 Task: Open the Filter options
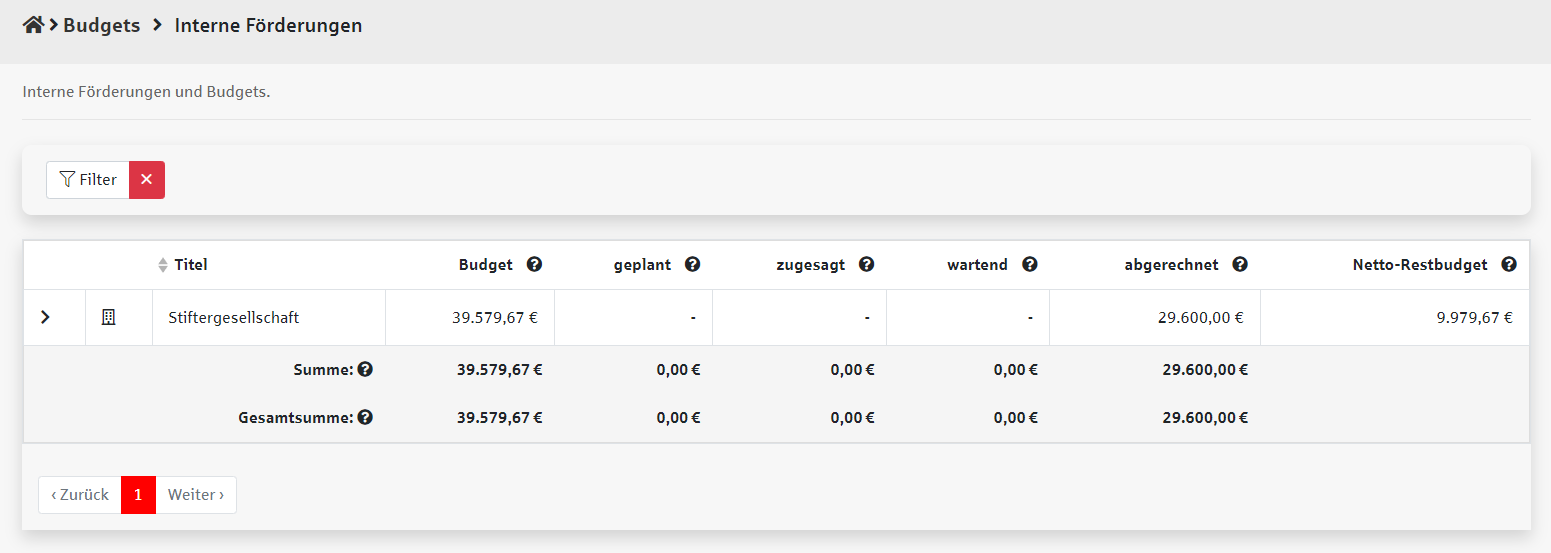88,180
